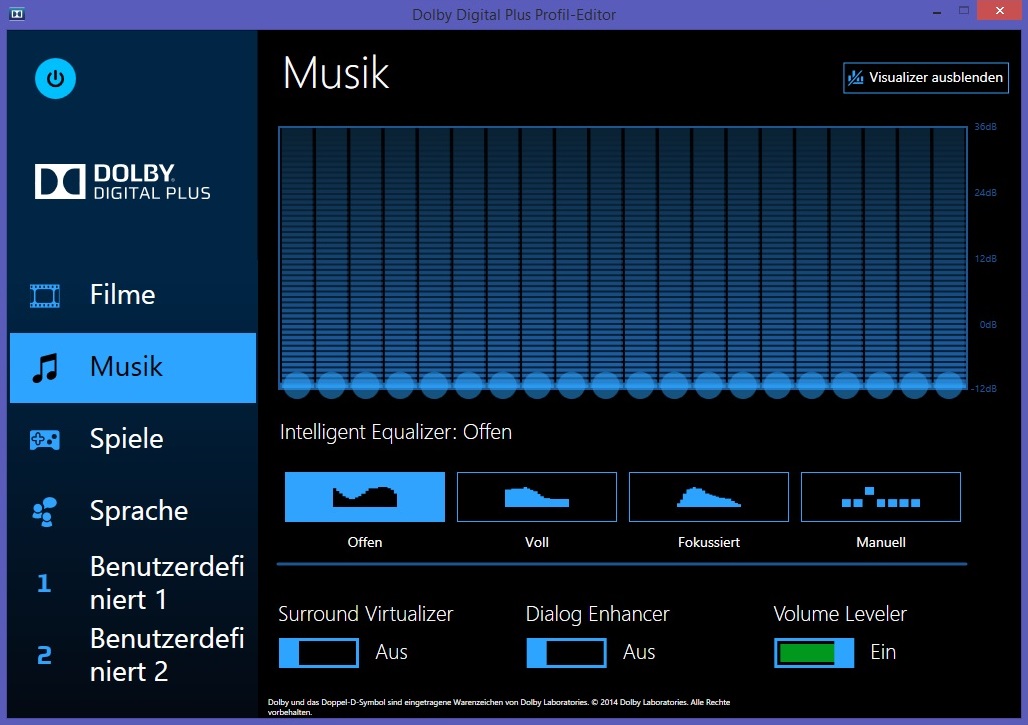This screenshot has height=725, width=1028.
Task: Click the speech bubbles icon beside Sprache
Action: 45,512
